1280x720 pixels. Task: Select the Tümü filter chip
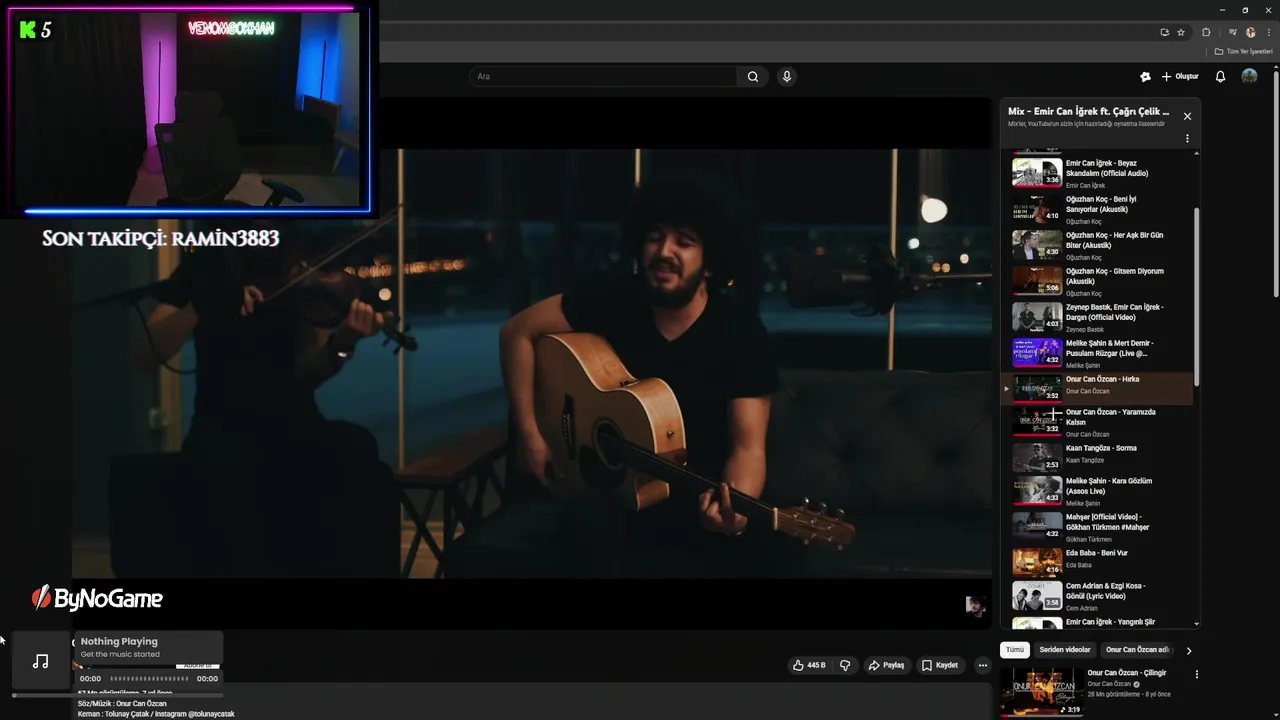click(1015, 650)
